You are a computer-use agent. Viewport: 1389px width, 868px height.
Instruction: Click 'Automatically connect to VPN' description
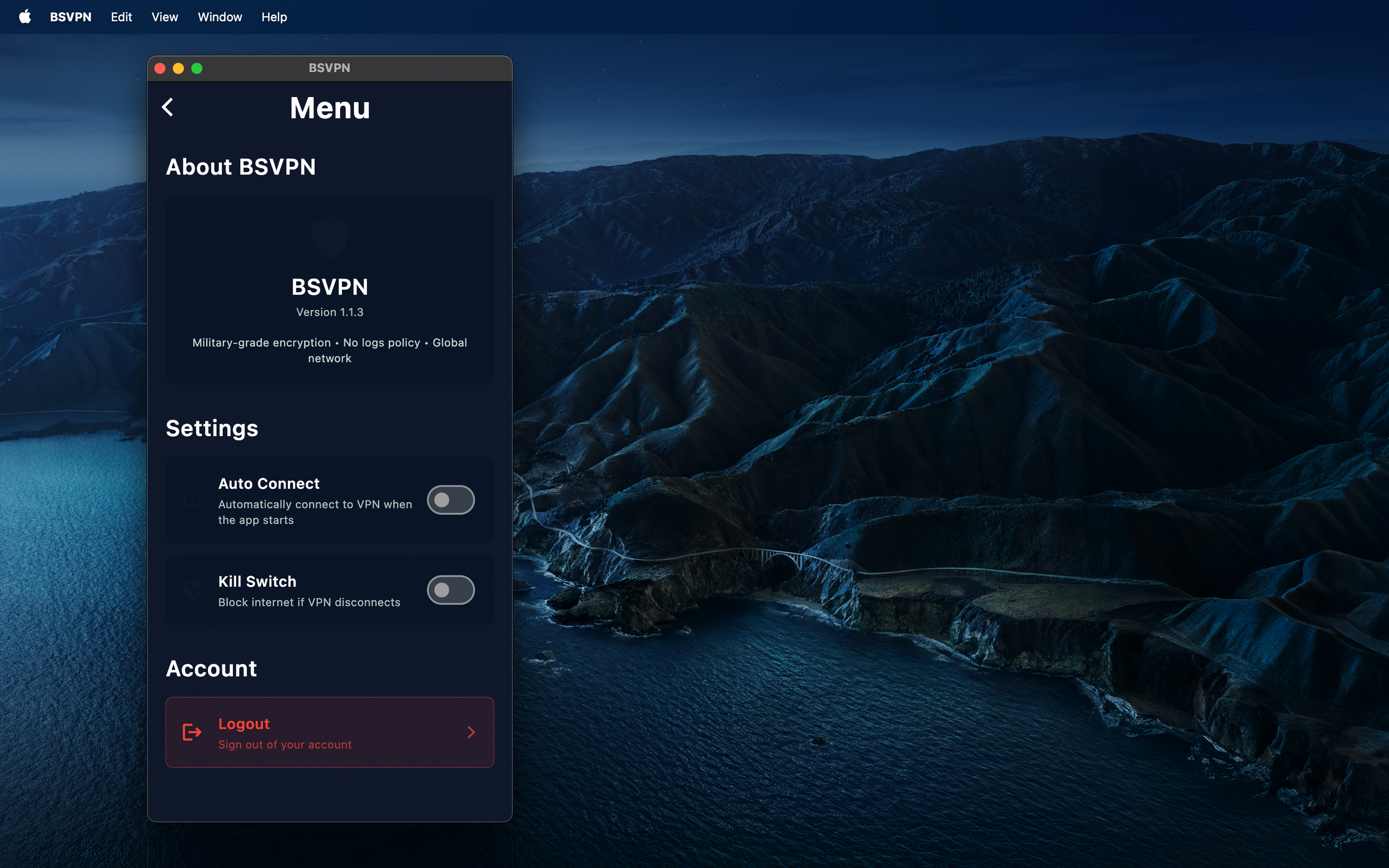pos(315,512)
